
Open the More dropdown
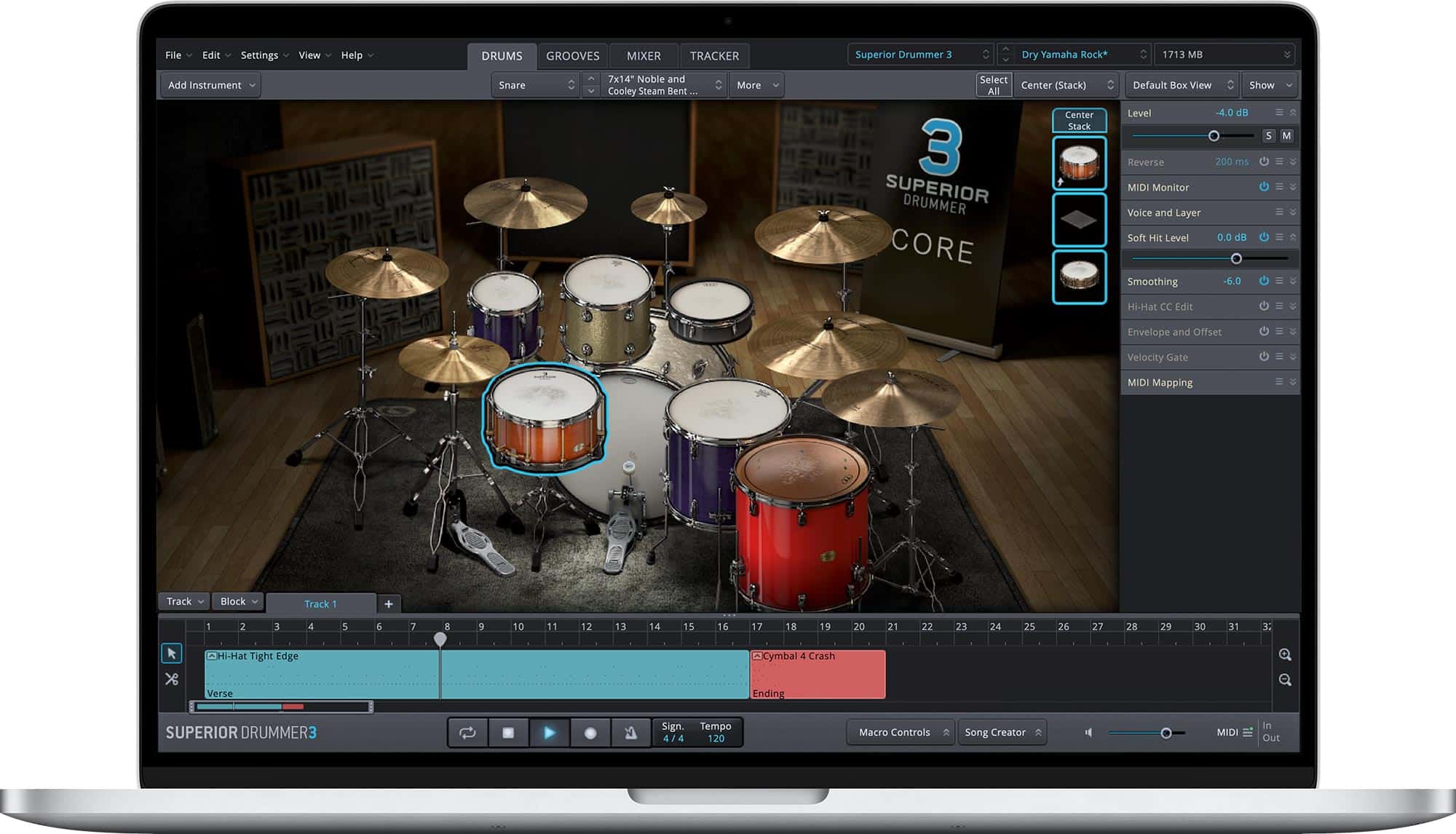click(x=756, y=85)
